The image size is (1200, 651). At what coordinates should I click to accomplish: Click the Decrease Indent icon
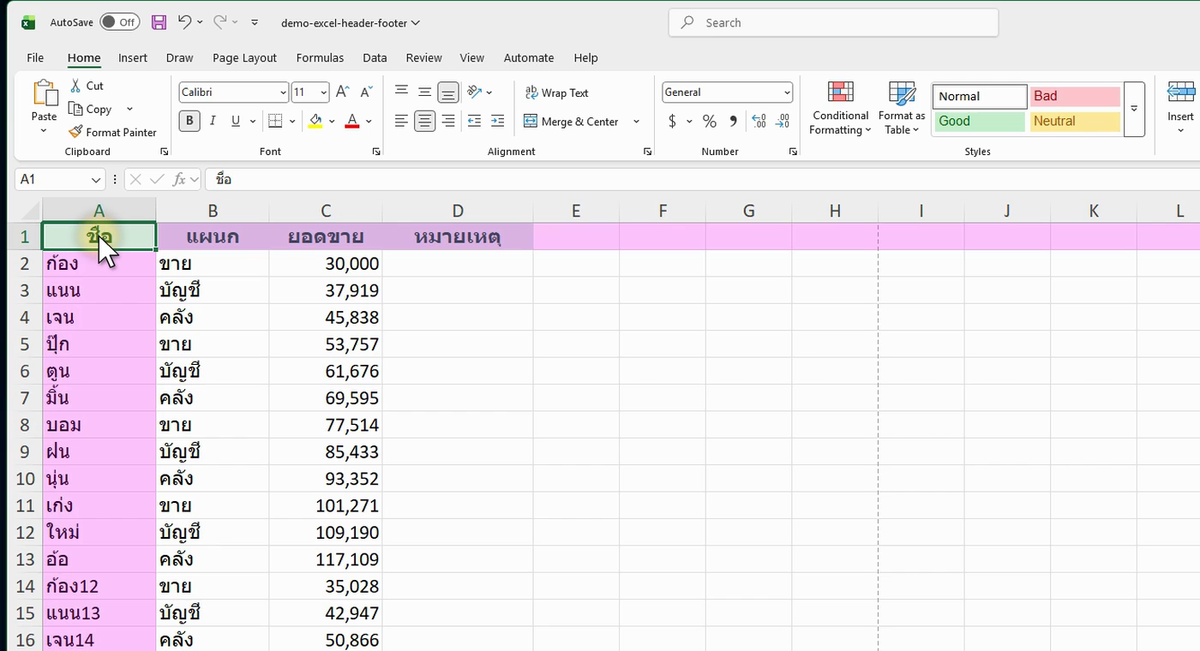coord(474,121)
